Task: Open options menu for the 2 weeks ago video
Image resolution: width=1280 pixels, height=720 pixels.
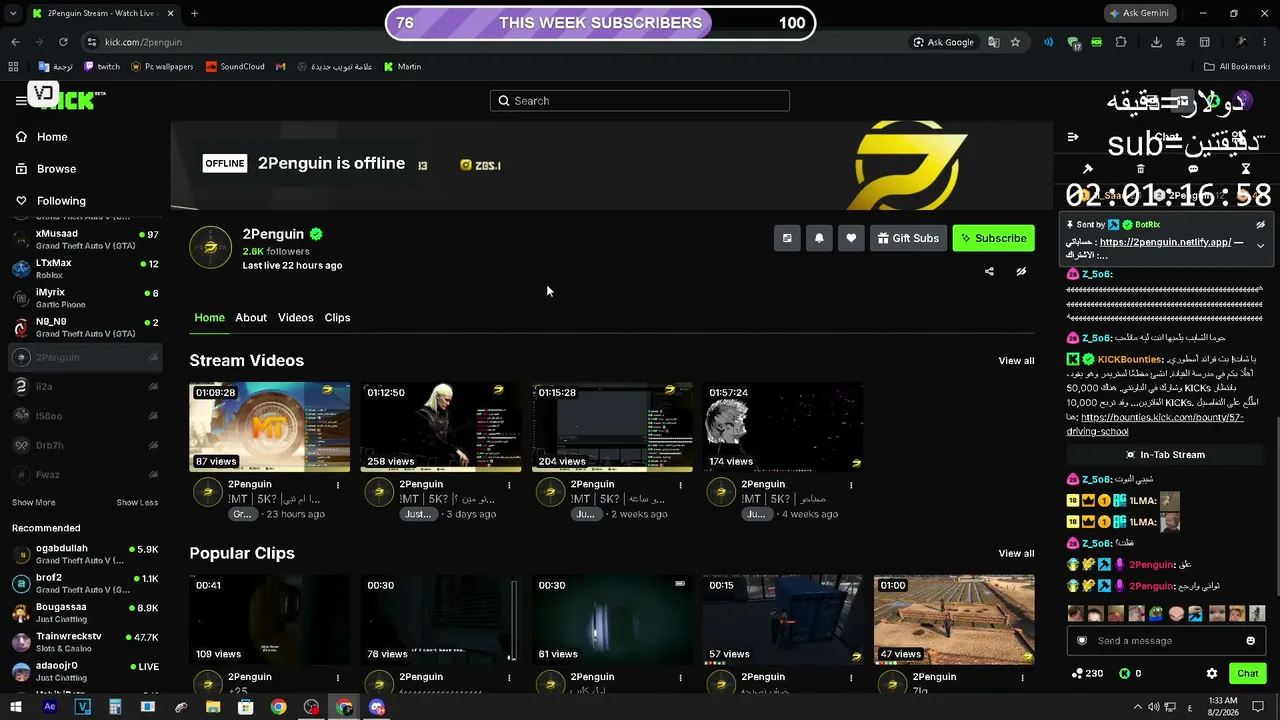Action: tap(680, 485)
